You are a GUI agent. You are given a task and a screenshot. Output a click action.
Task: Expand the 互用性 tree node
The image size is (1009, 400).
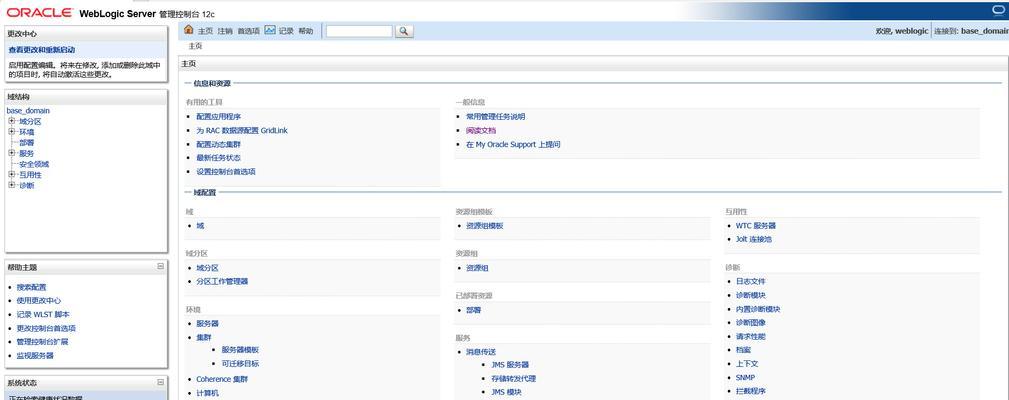12,174
